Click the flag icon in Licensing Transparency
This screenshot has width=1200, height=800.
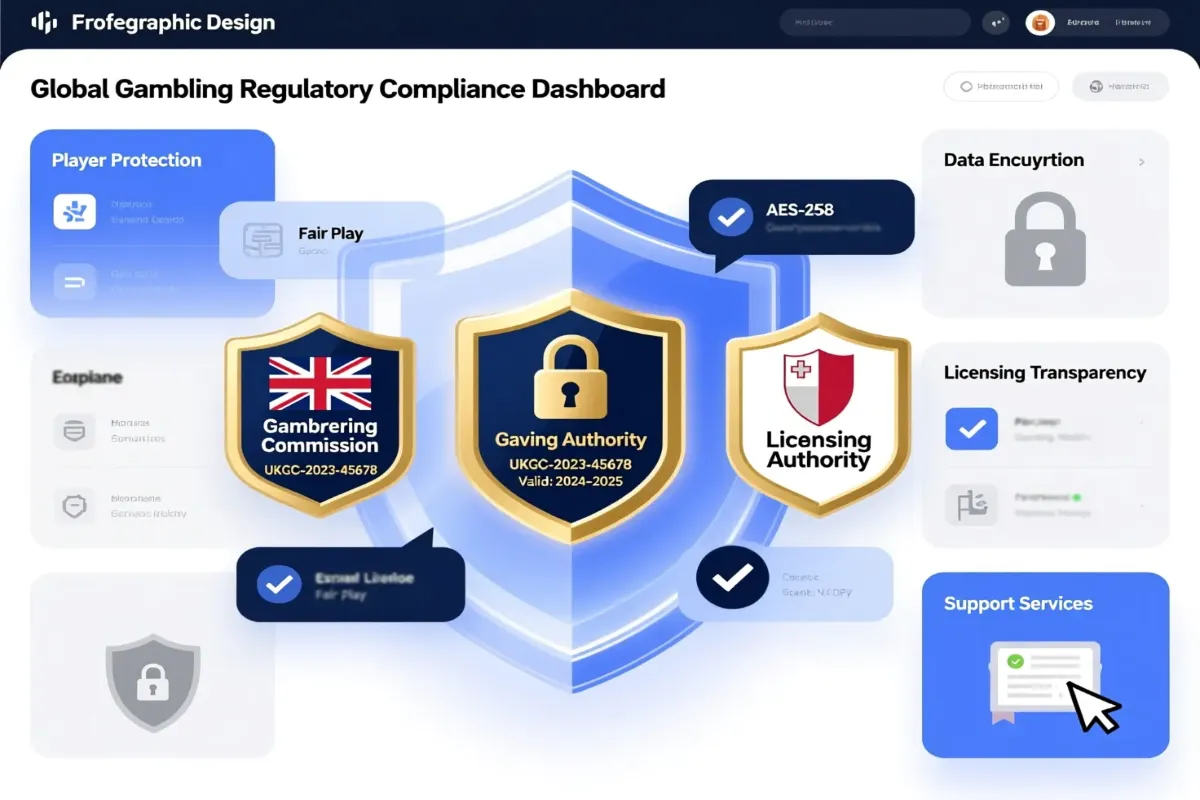click(971, 503)
